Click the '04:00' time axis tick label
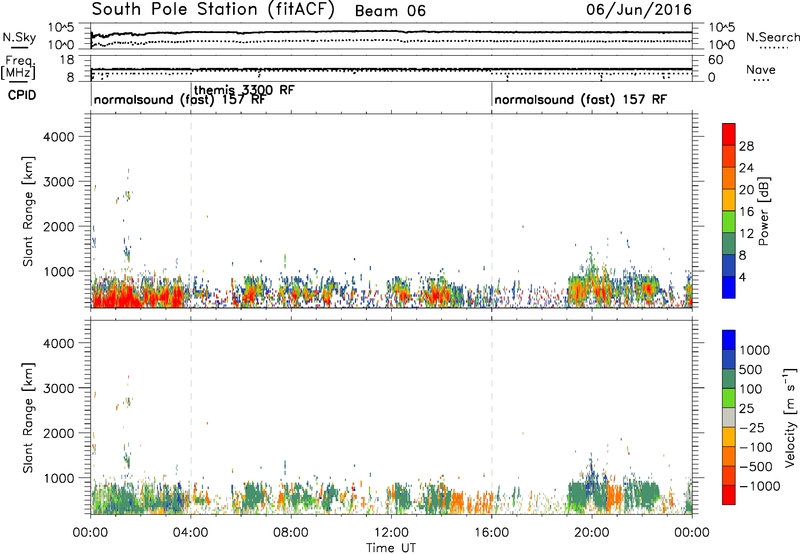This screenshot has width=800, height=554. (x=191, y=533)
